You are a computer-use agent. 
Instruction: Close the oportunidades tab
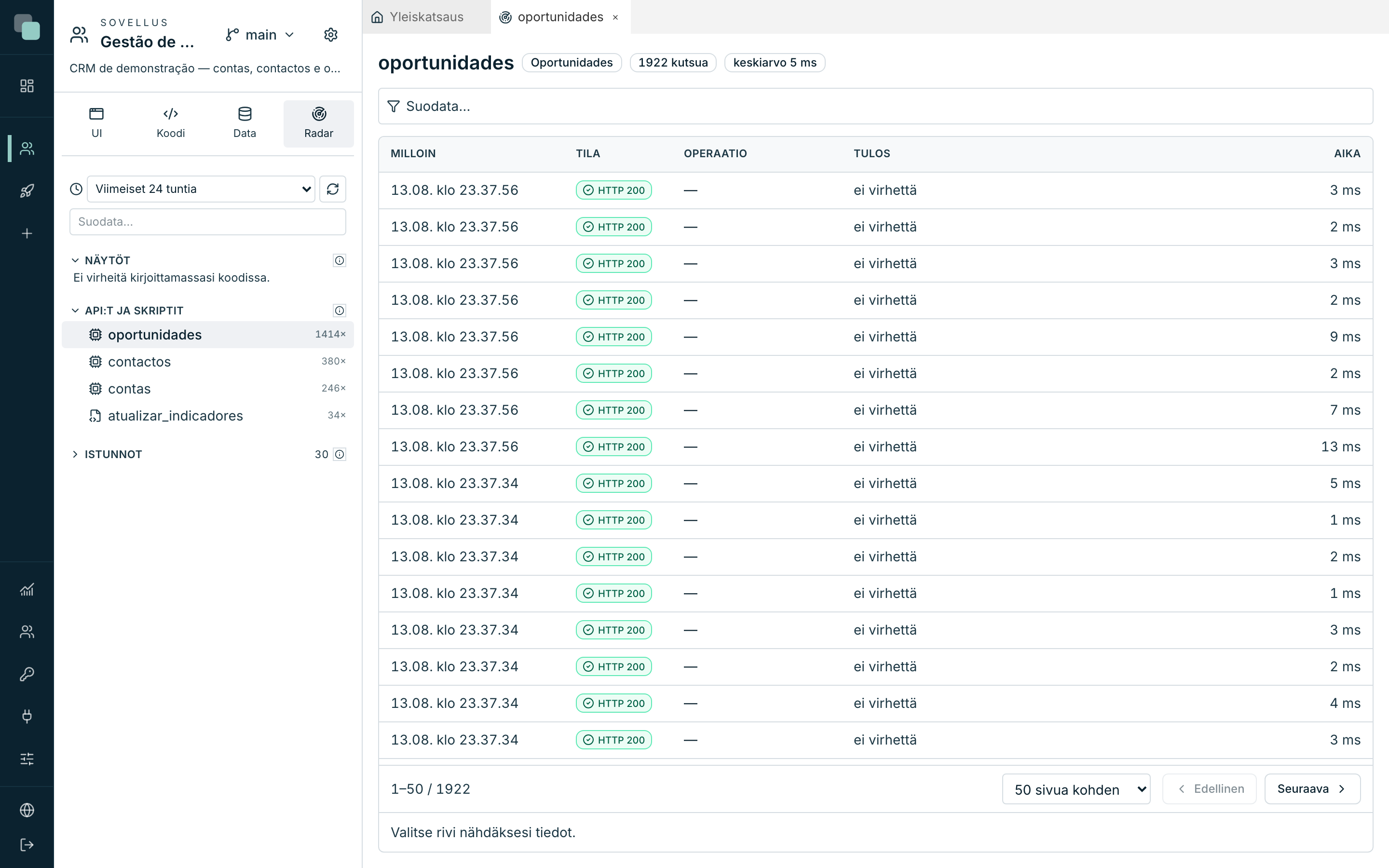point(615,18)
